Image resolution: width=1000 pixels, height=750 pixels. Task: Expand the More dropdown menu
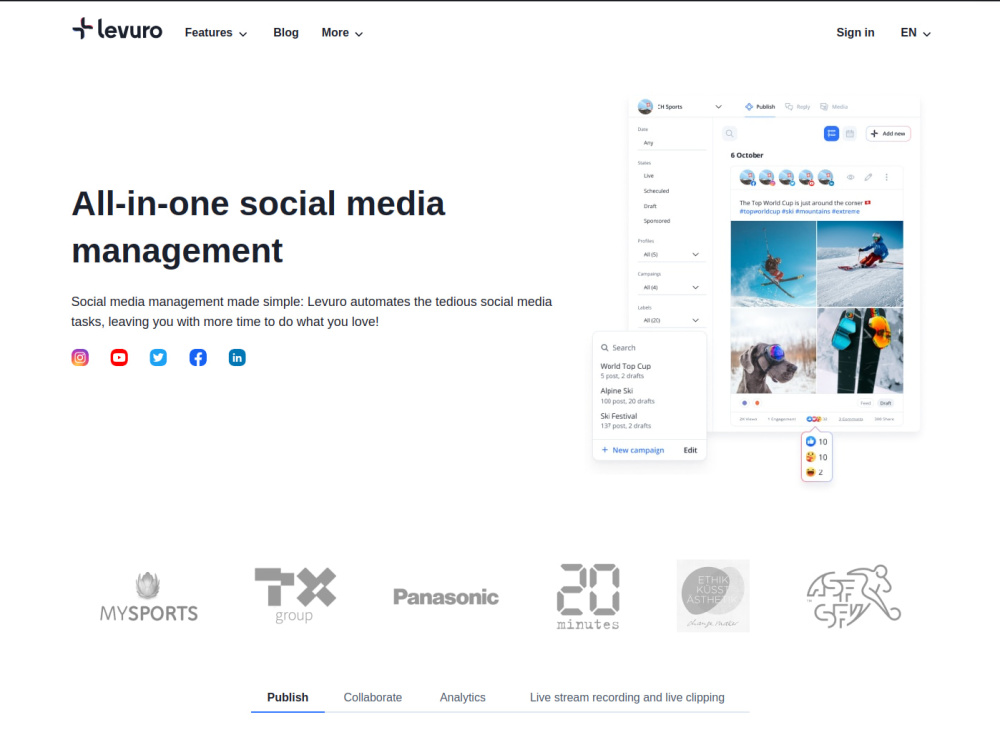click(x=342, y=33)
